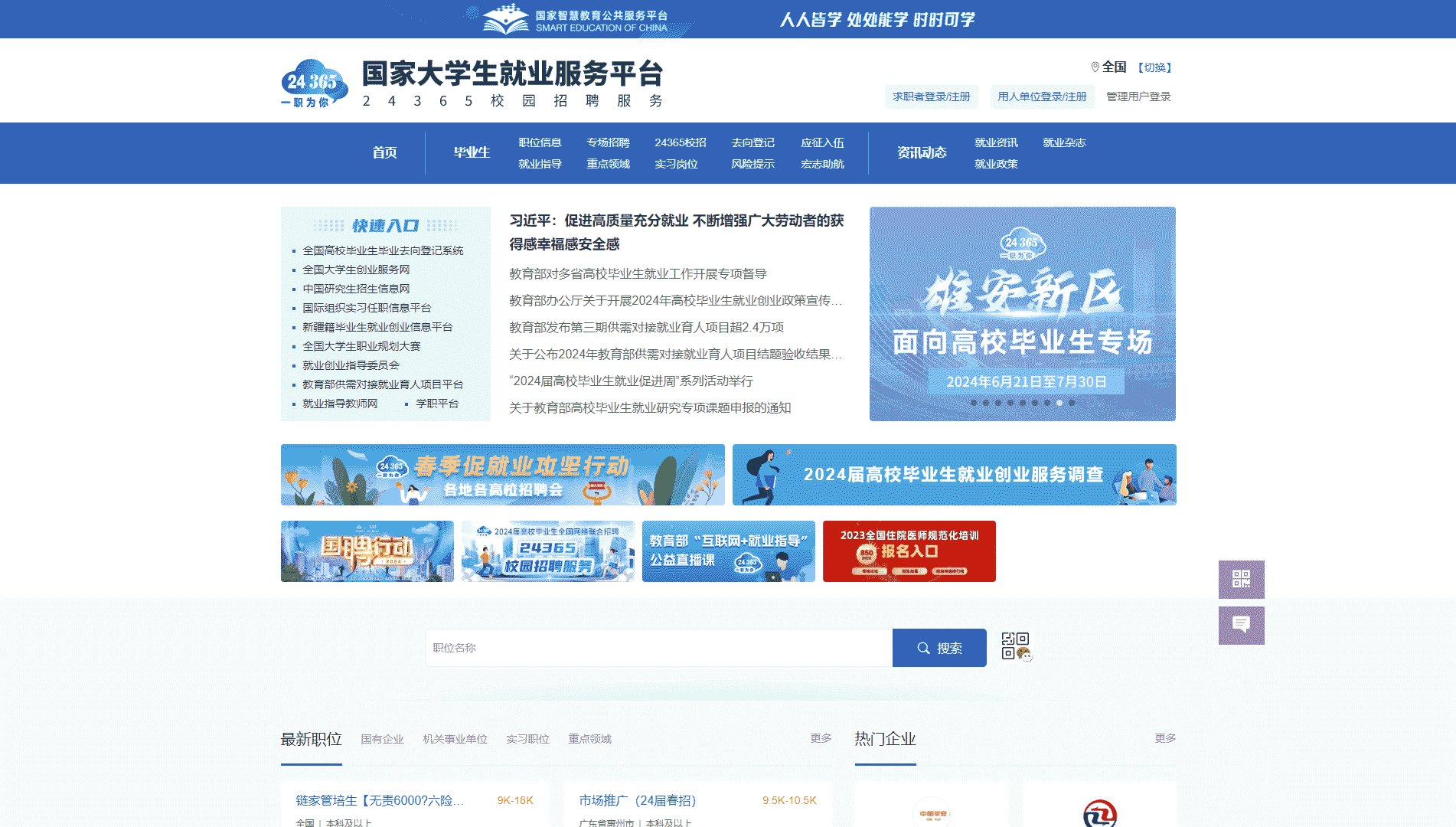
Task: Open 应征入伍 menu item
Action: [822, 142]
